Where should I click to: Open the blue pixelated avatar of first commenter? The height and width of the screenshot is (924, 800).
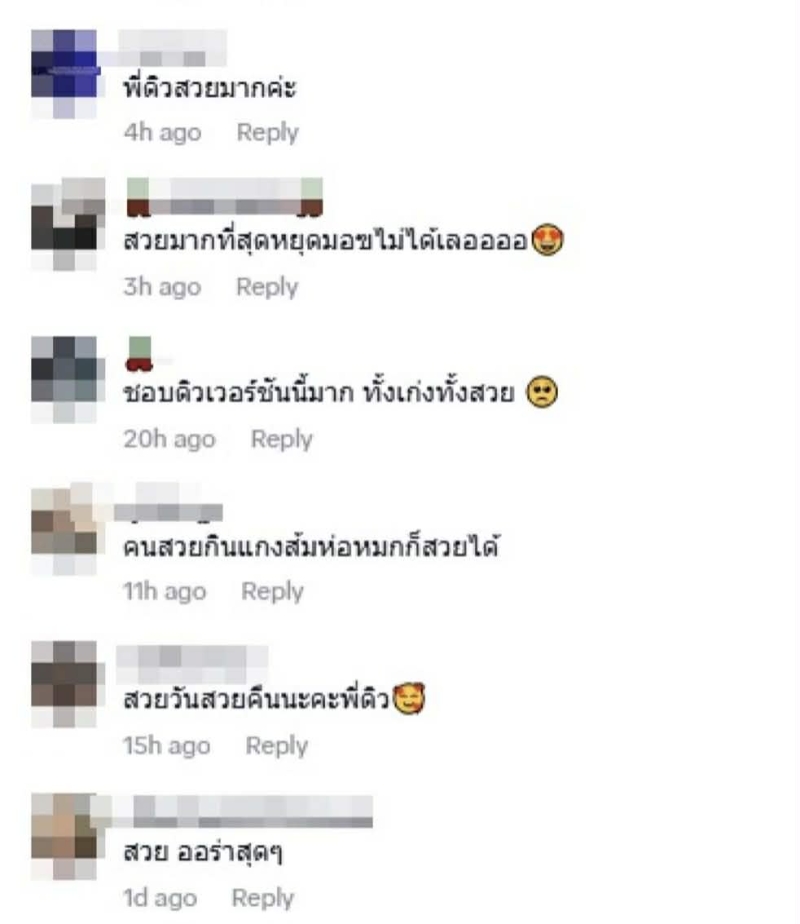pyautogui.click(x=64, y=74)
